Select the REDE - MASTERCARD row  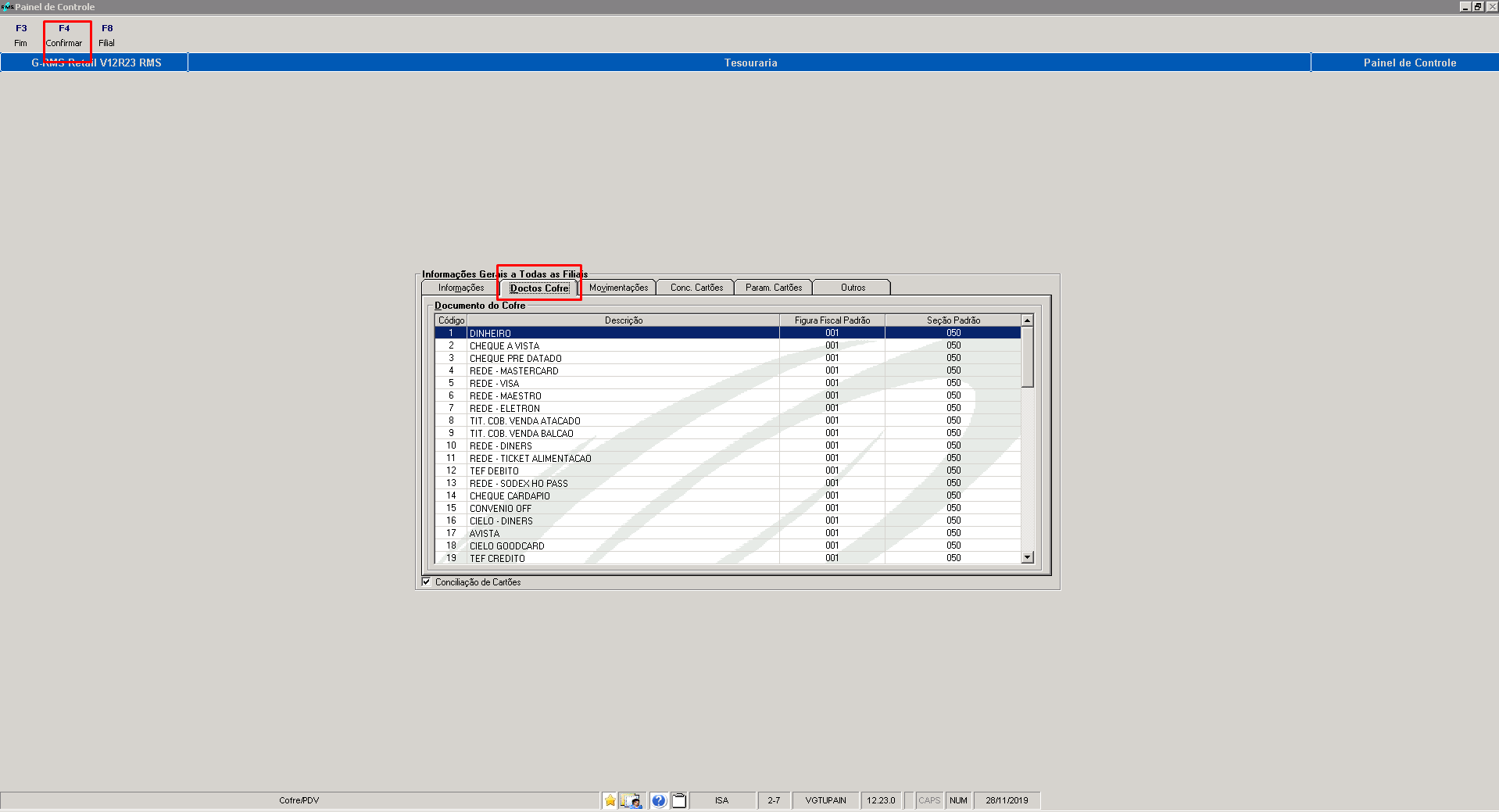(728, 370)
